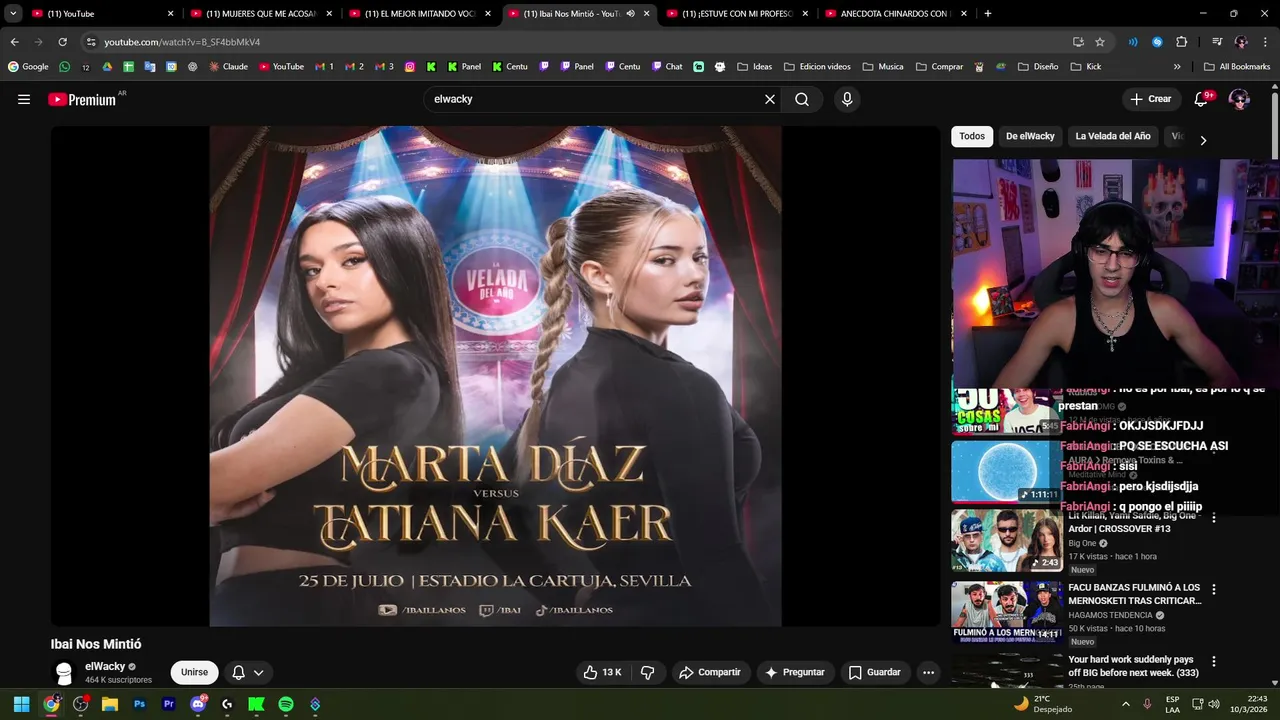Like the video with thumbs up
Image resolution: width=1280 pixels, height=720 pixels.
[603, 672]
